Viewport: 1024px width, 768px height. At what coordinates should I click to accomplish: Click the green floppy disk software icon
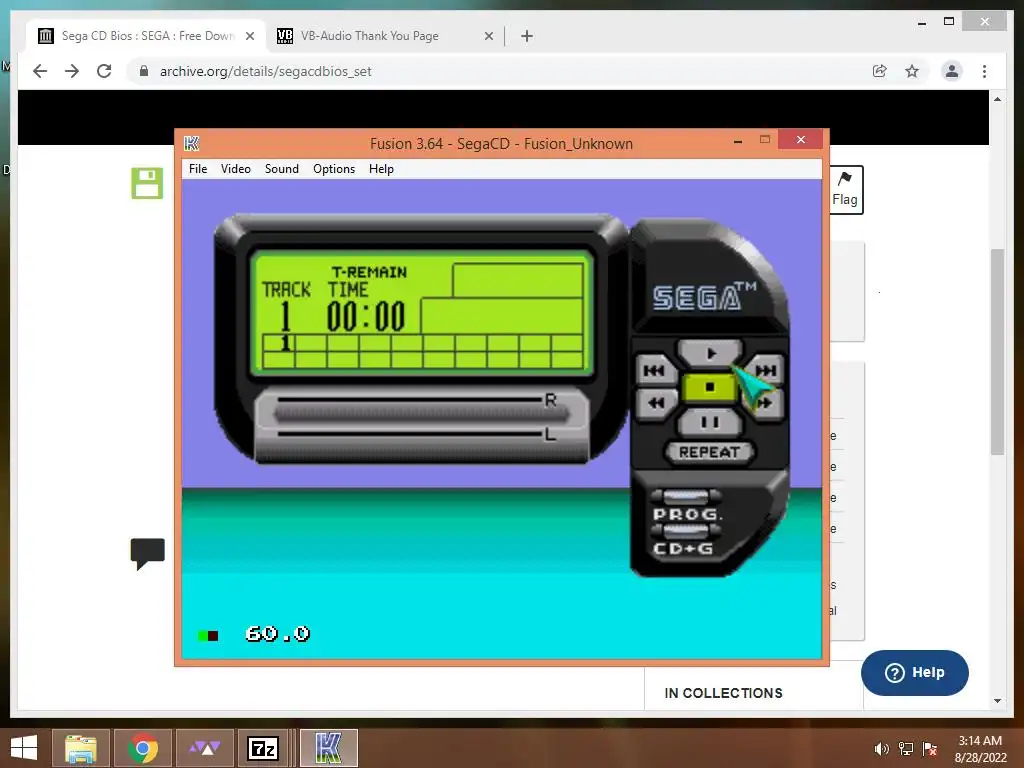(x=147, y=183)
